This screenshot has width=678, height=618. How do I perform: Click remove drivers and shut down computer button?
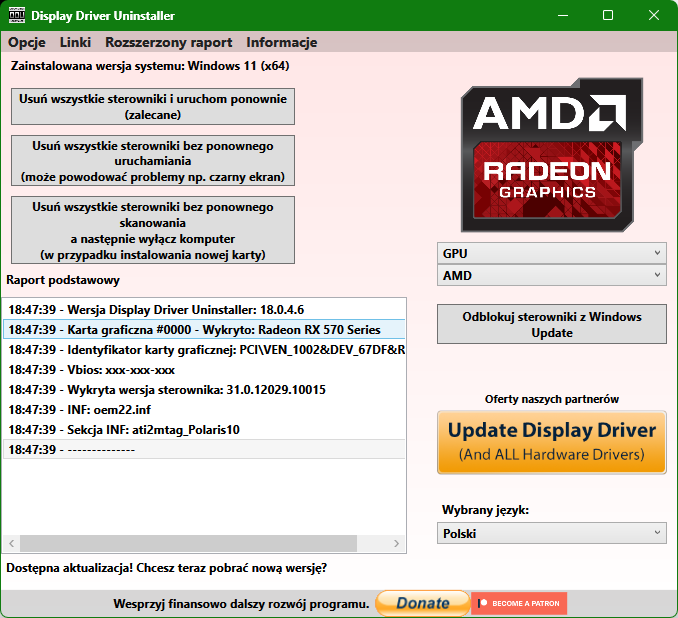(153, 230)
